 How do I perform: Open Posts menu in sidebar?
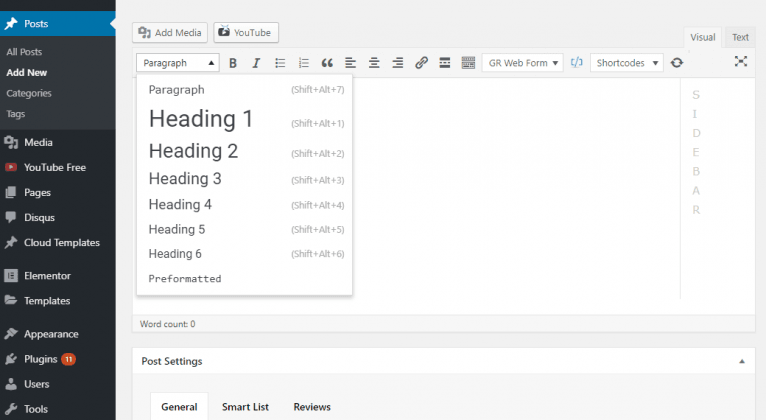click(58, 23)
